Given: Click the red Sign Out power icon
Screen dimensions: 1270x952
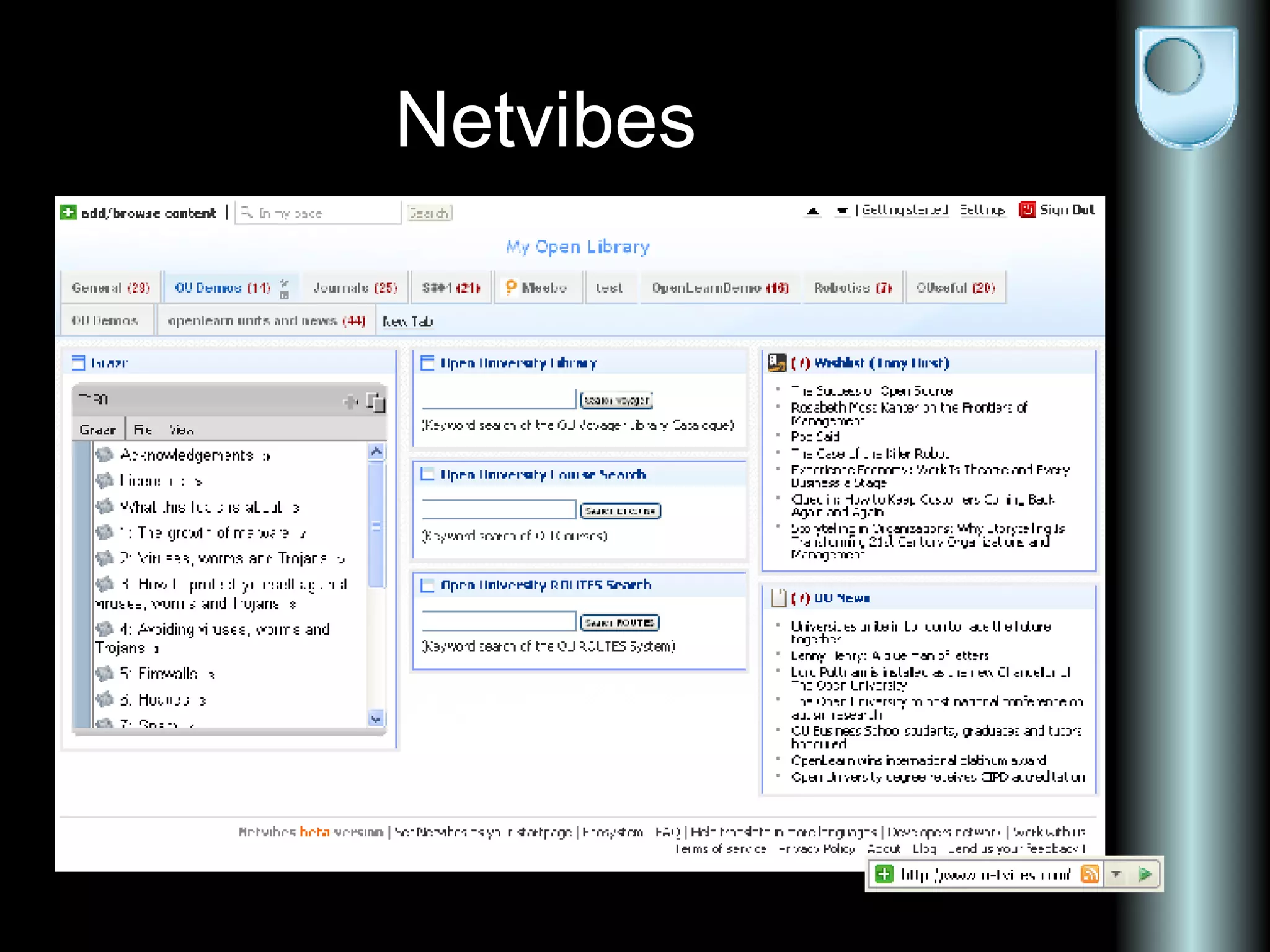Looking at the screenshot, I should click(1027, 209).
